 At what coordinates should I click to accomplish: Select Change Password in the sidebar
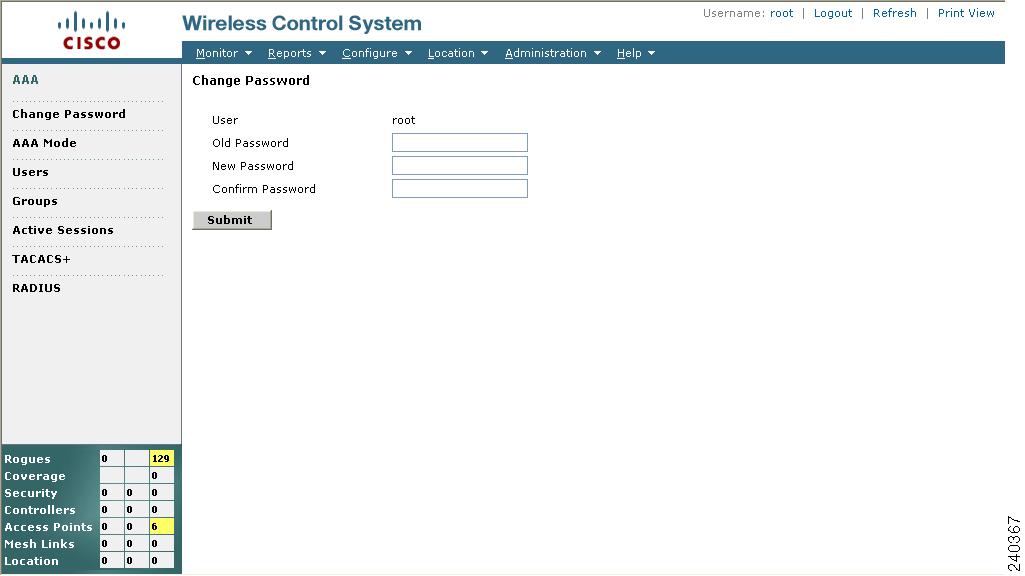(x=69, y=114)
